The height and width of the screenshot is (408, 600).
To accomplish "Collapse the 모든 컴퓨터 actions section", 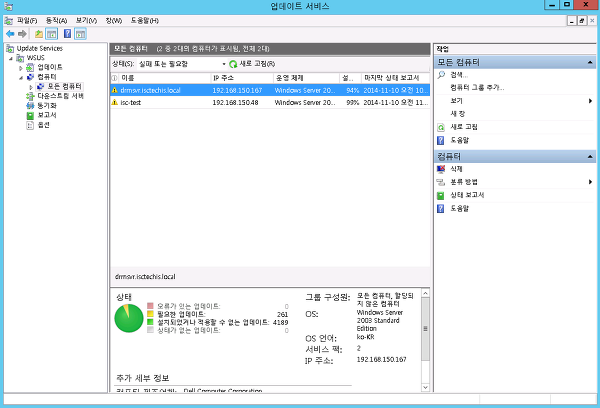I will pos(590,62).
